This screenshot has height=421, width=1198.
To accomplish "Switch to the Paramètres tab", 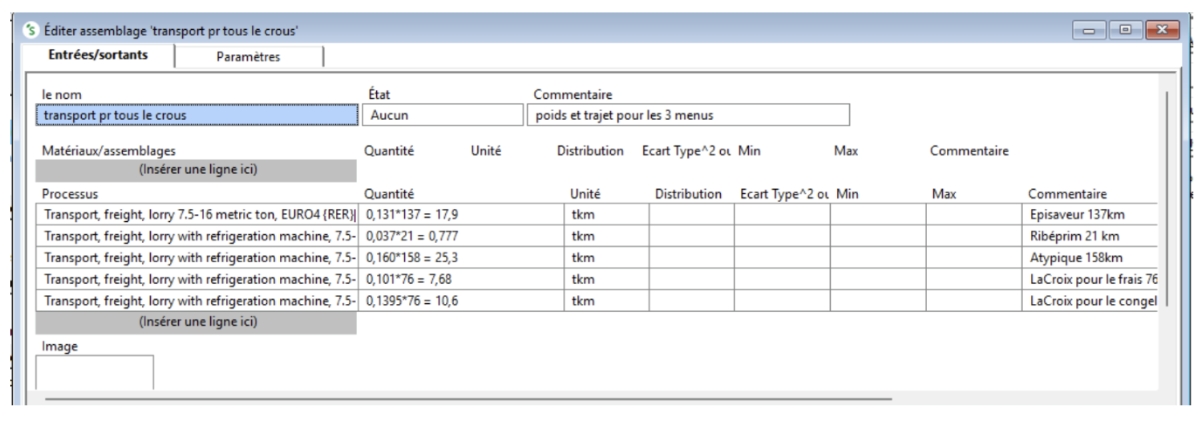I will [248, 57].
